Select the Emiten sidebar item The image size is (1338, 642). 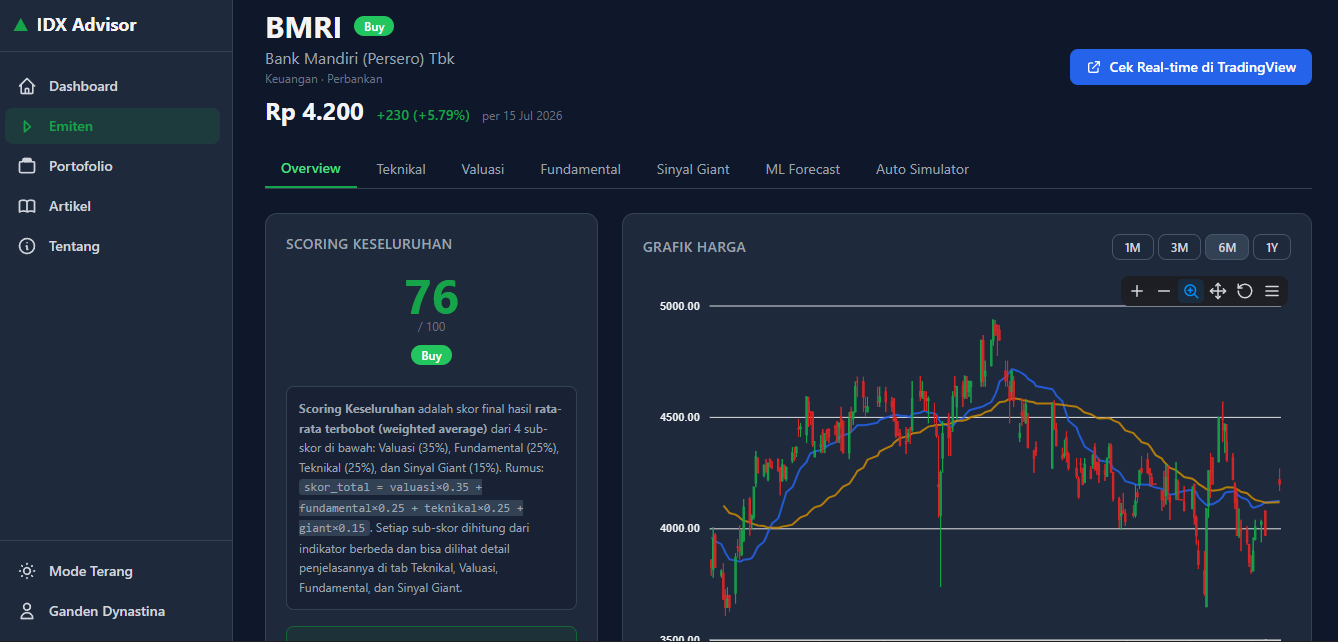coord(112,126)
